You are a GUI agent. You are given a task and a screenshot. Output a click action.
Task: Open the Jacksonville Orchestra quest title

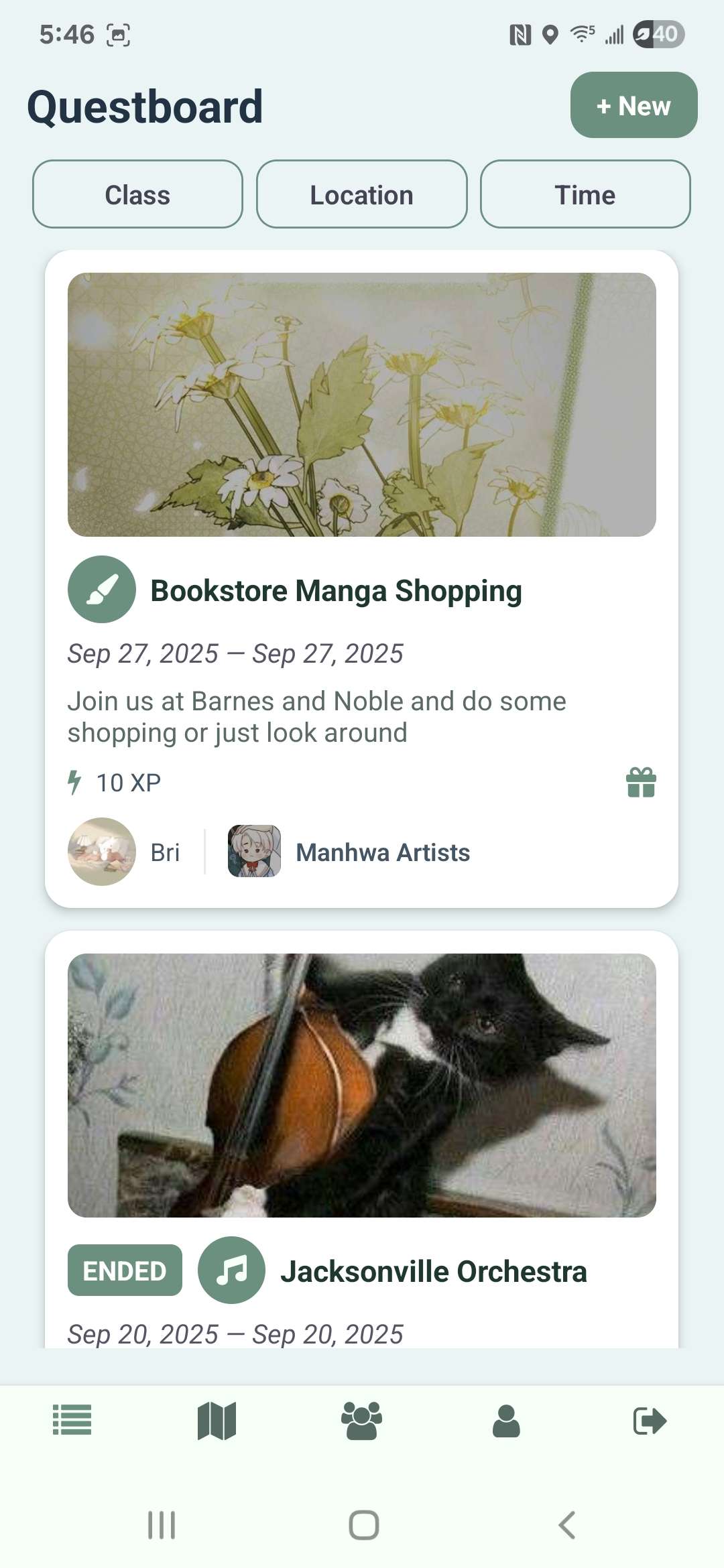(x=434, y=1271)
